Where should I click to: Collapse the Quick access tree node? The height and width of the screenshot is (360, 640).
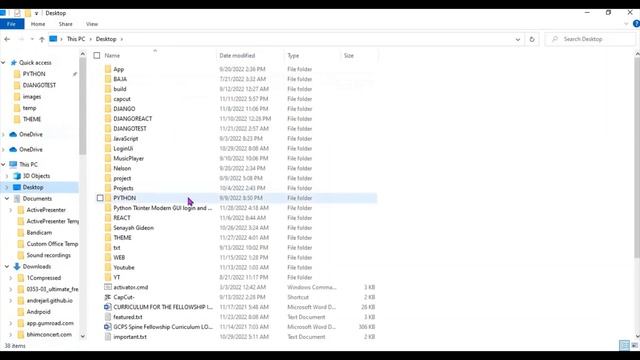[x=3, y=63]
